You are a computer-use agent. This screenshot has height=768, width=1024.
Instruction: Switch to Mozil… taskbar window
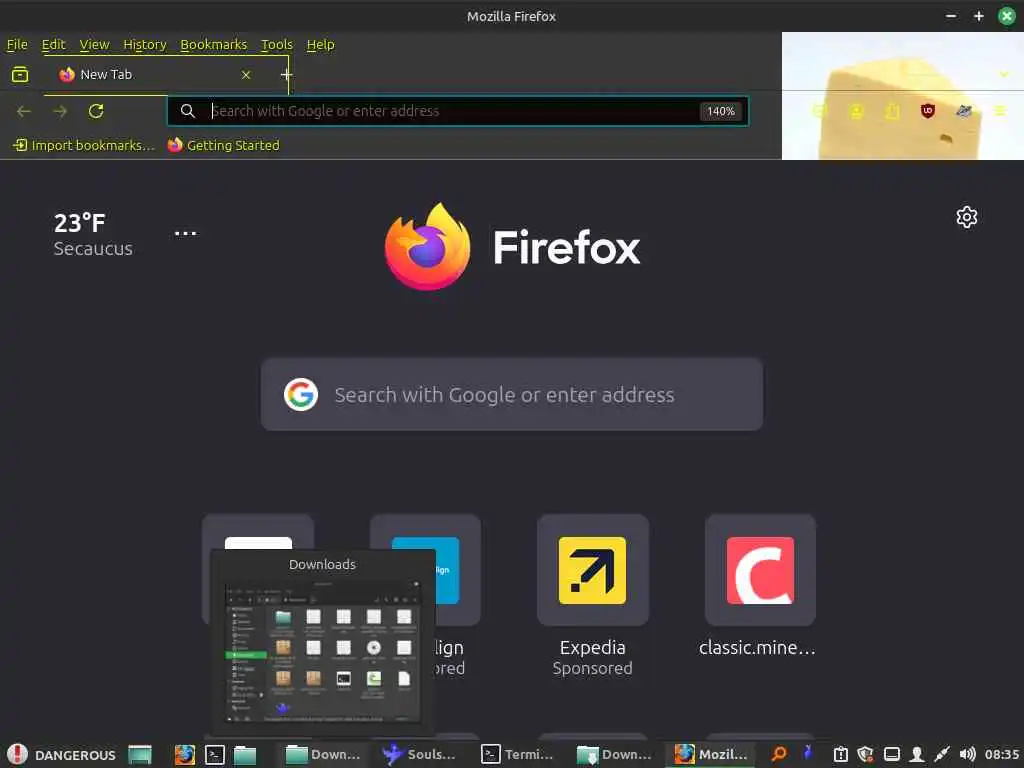(x=711, y=754)
